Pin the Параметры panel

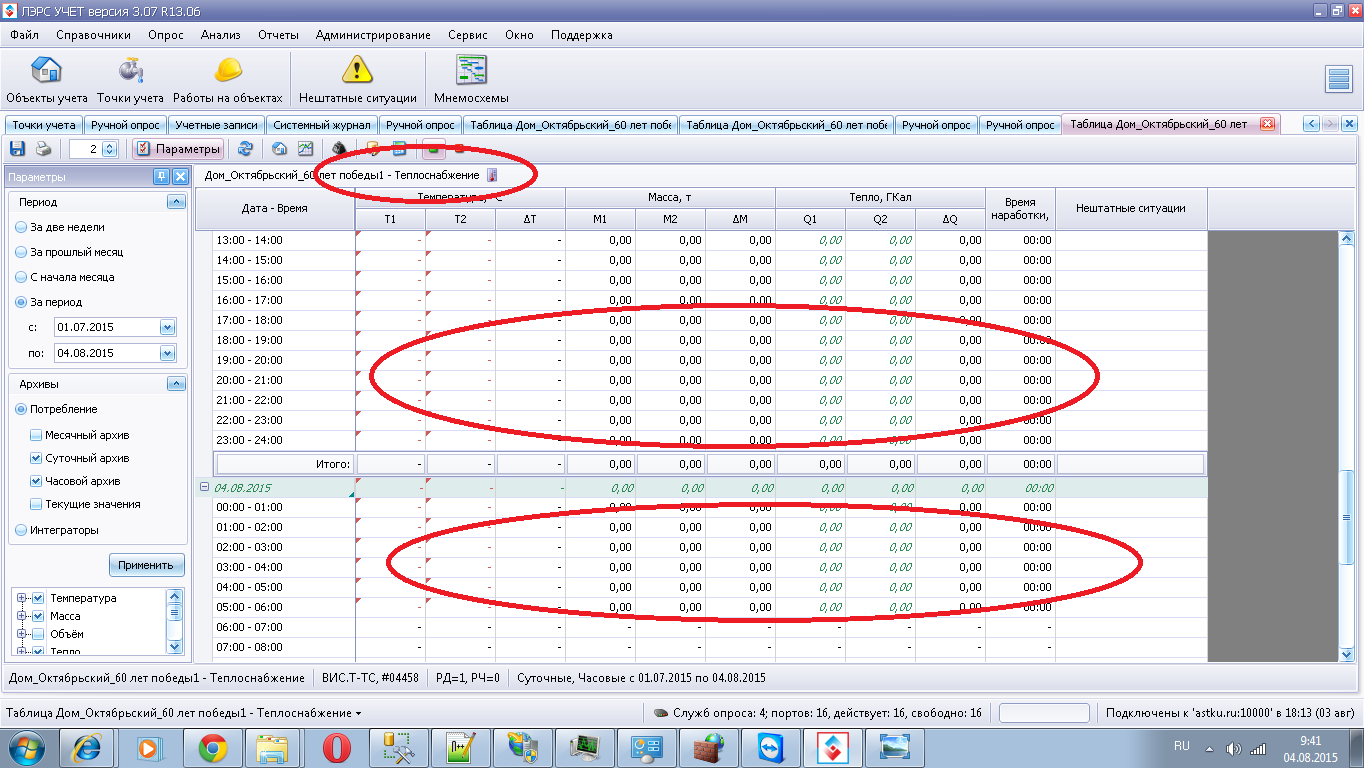(x=161, y=177)
